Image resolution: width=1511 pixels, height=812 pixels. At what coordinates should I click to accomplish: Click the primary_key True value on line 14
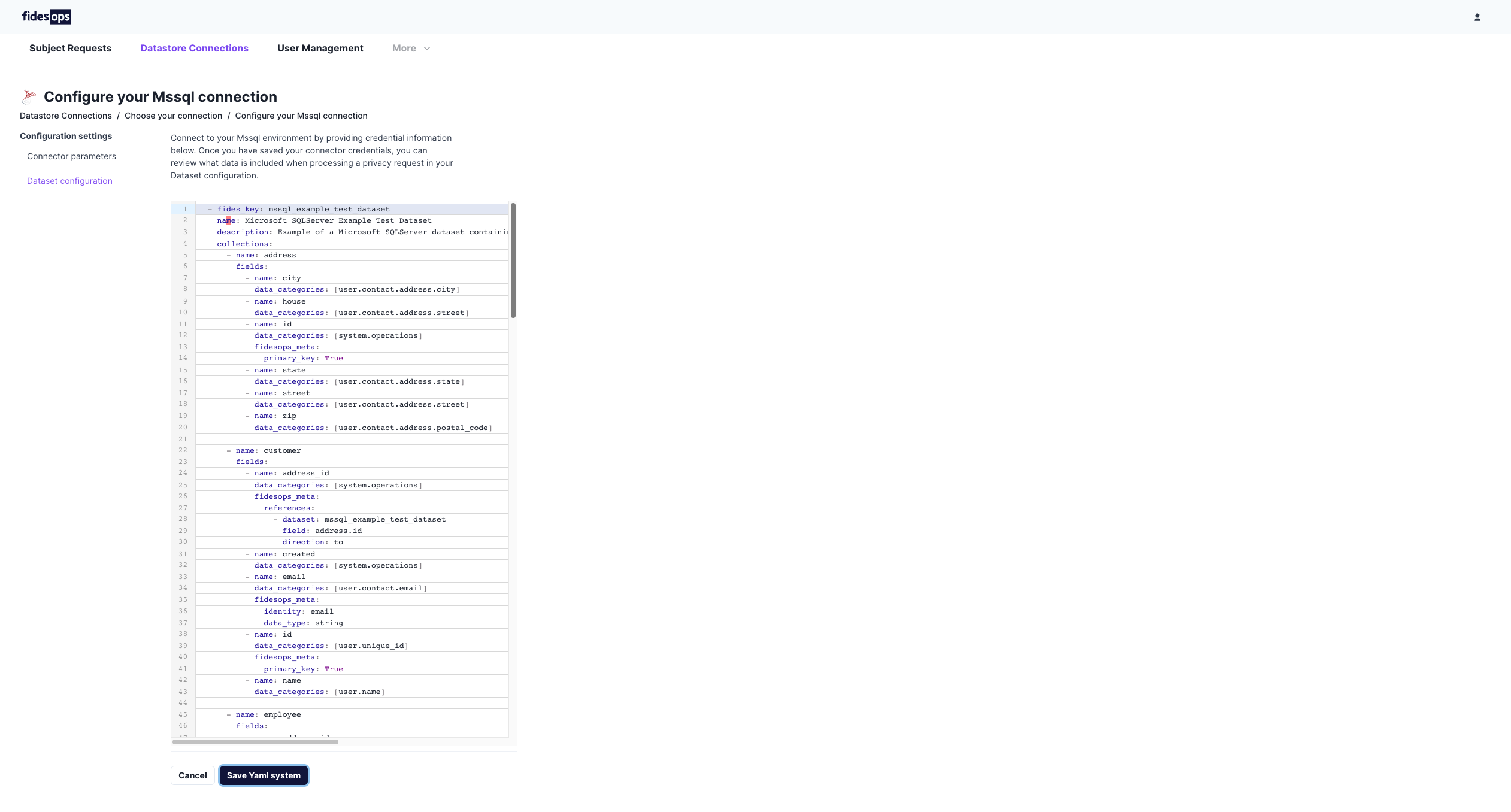tap(334, 358)
